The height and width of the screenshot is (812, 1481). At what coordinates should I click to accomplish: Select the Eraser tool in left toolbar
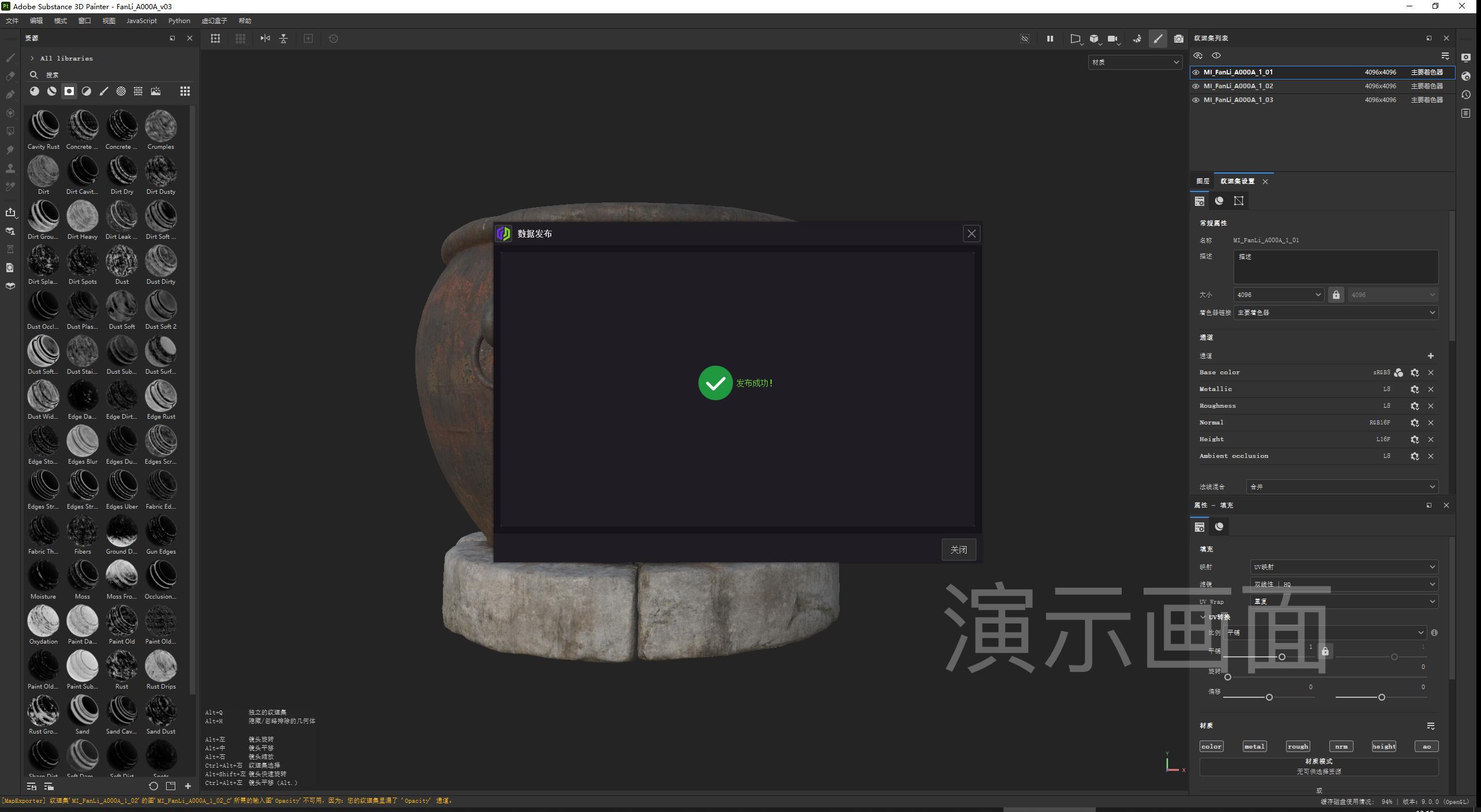pos(10,76)
